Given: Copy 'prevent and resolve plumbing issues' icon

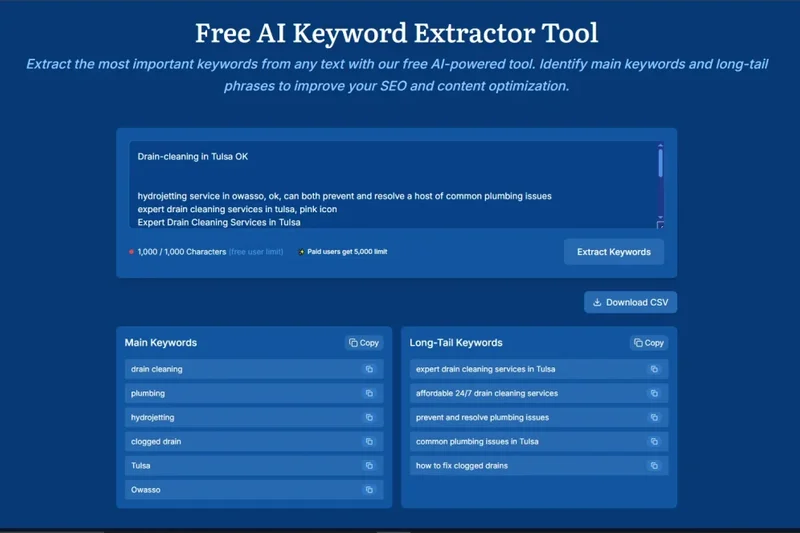Looking at the screenshot, I should pyautogui.click(x=654, y=417).
